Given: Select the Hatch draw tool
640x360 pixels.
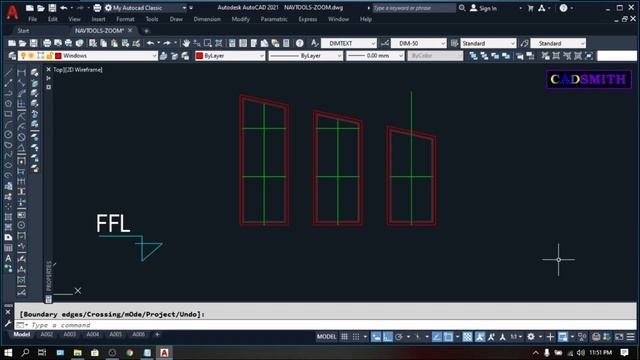Looking at the screenshot, I should [8, 217].
